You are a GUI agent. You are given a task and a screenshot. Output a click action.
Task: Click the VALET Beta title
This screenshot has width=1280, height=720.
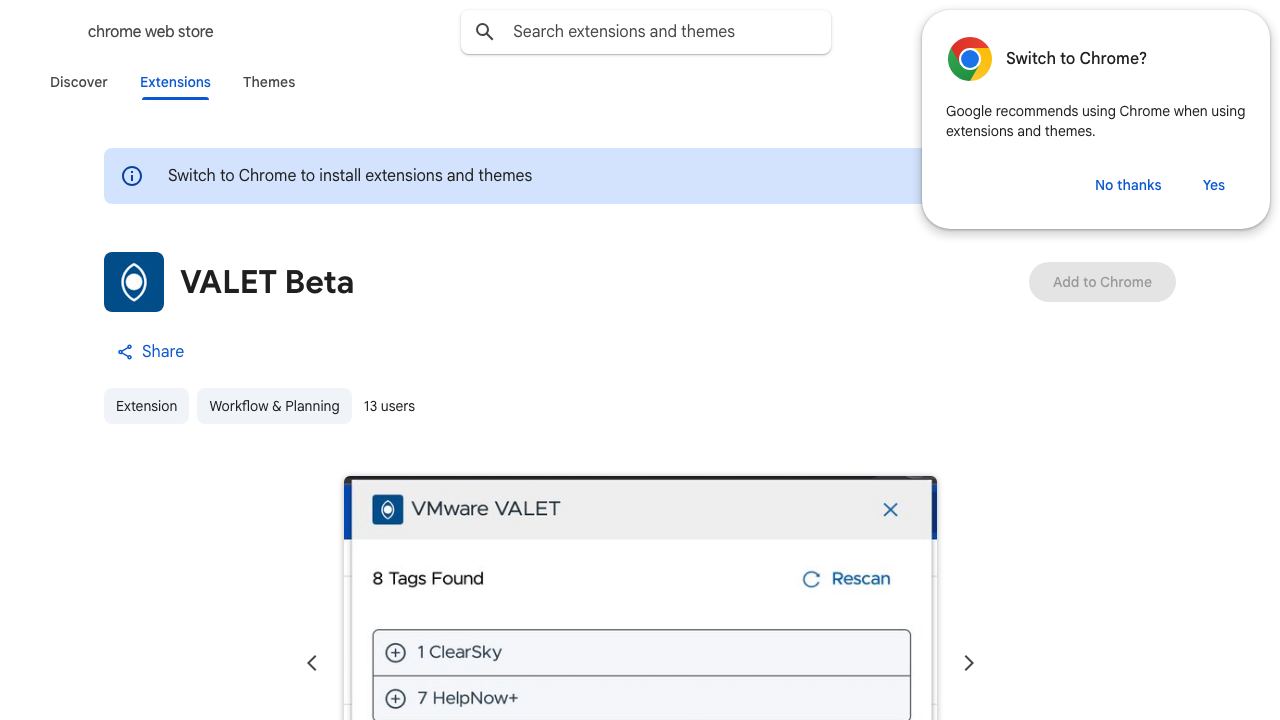tap(267, 282)
